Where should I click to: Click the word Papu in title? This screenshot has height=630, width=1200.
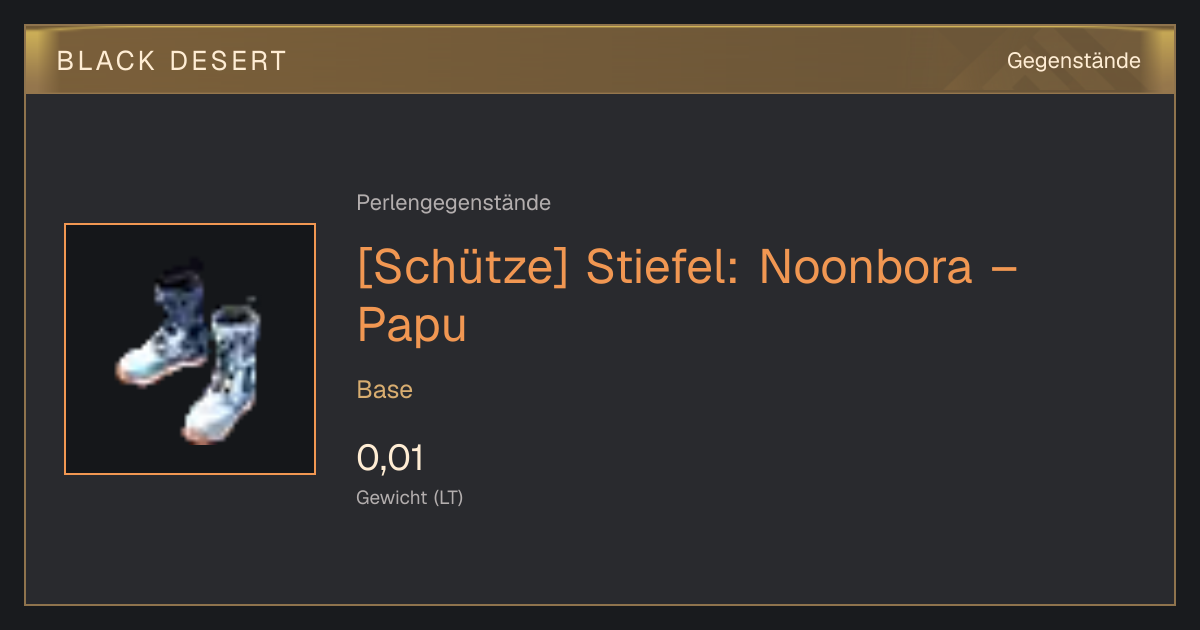[412, 326]
